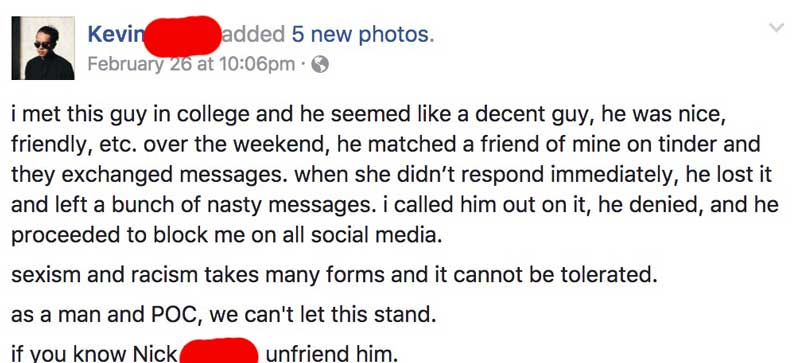Screen dimensions: 800x363
Task: Open the post options chevron menu
Action: click(776, 28)
